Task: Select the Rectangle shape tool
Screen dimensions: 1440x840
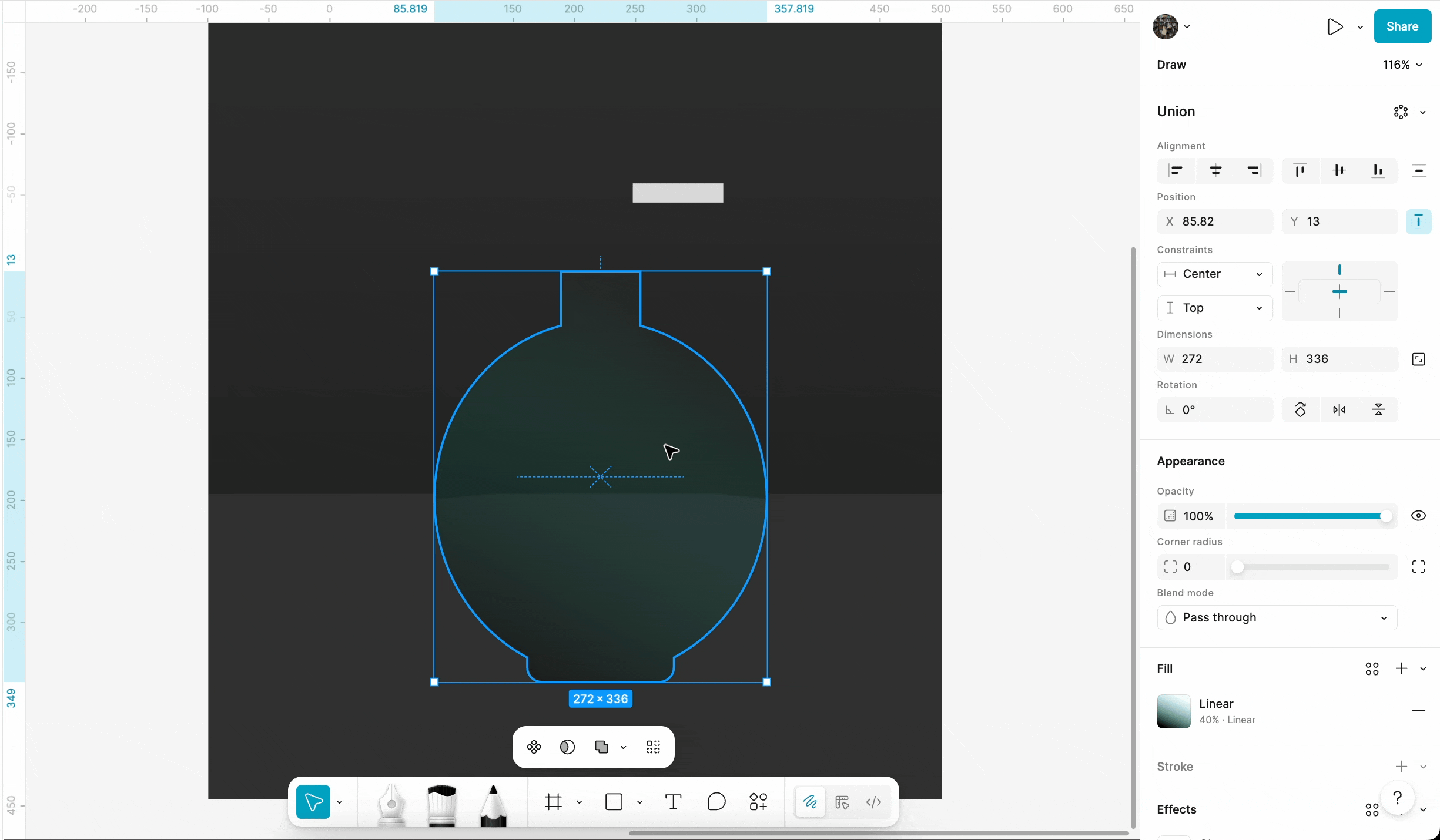Action: coord(615,802)
